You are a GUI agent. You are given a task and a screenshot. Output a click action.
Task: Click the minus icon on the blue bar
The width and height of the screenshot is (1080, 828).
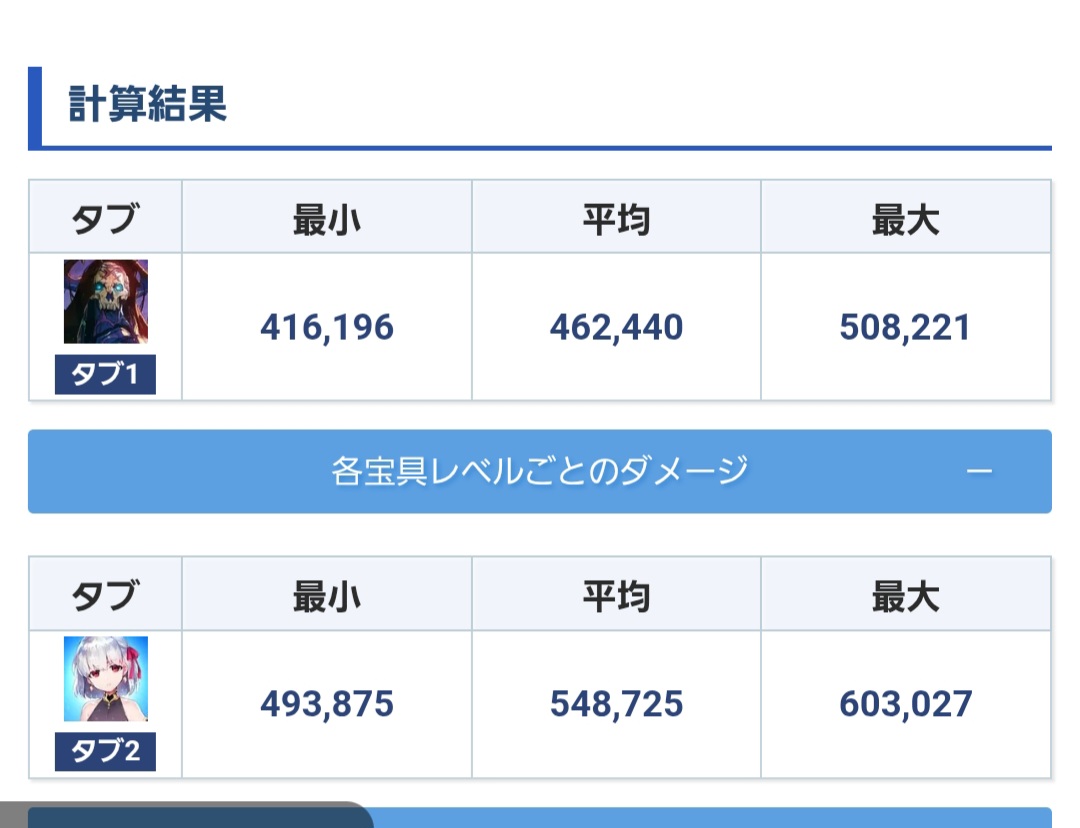point(979,471)
